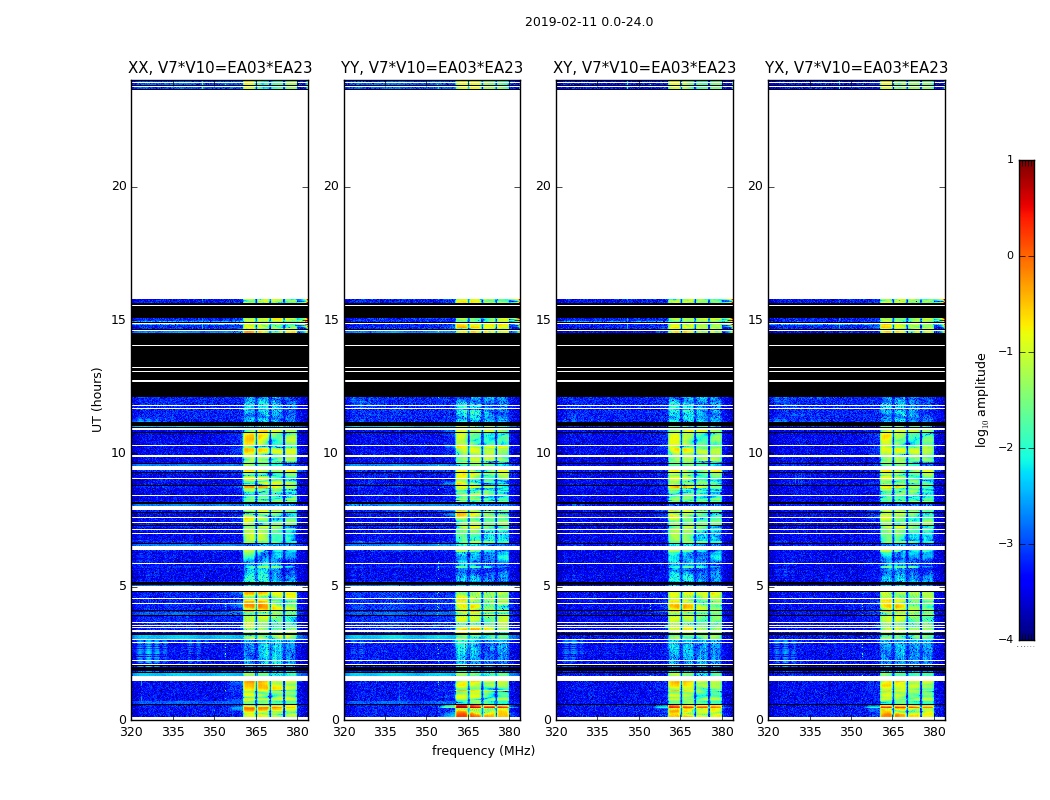This screenshot has width=1050, height=800.
Task: Click the 20 hour tick left of XX panel
Action: 119,186
